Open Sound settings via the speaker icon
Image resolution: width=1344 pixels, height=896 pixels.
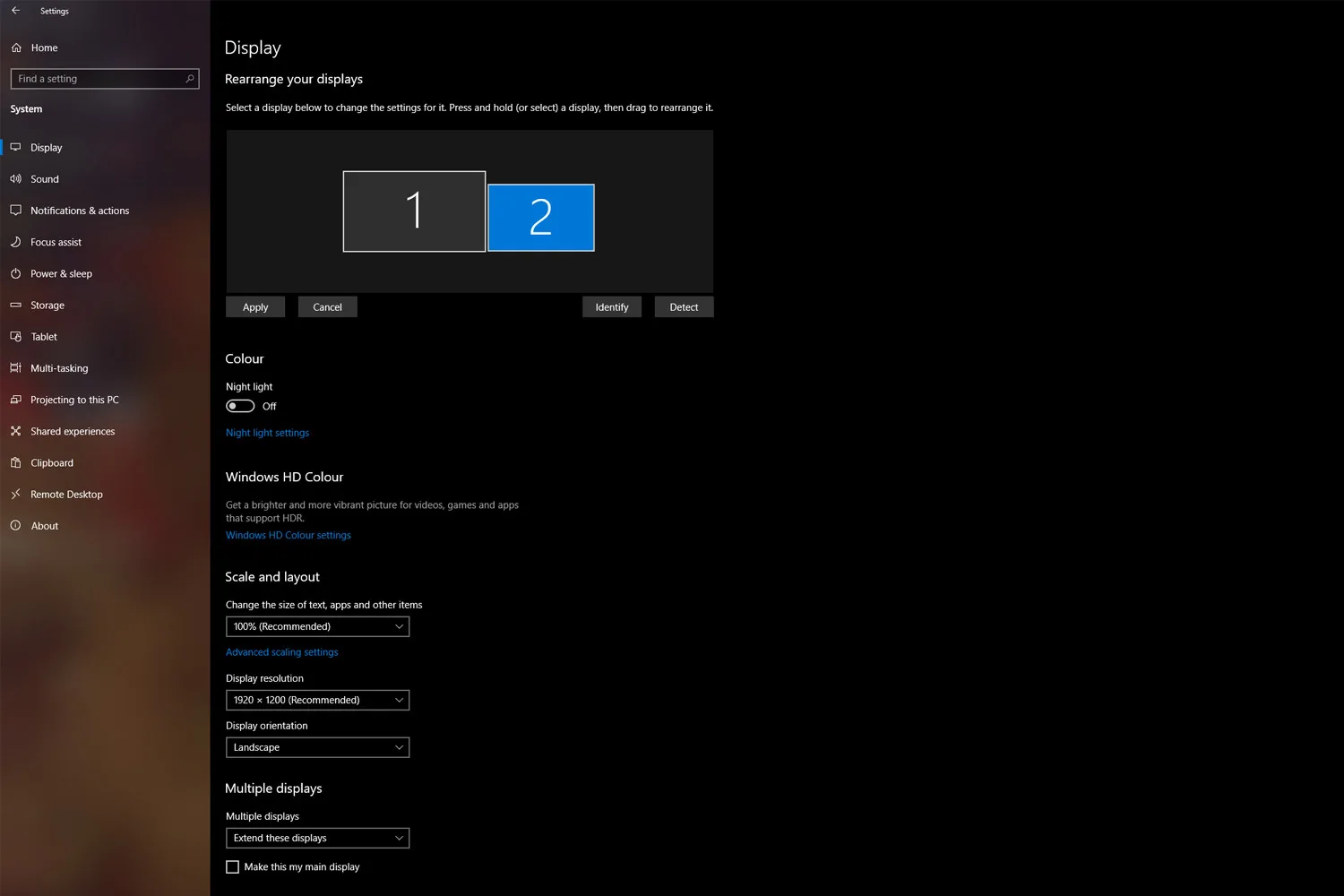[x=16, y=179]
